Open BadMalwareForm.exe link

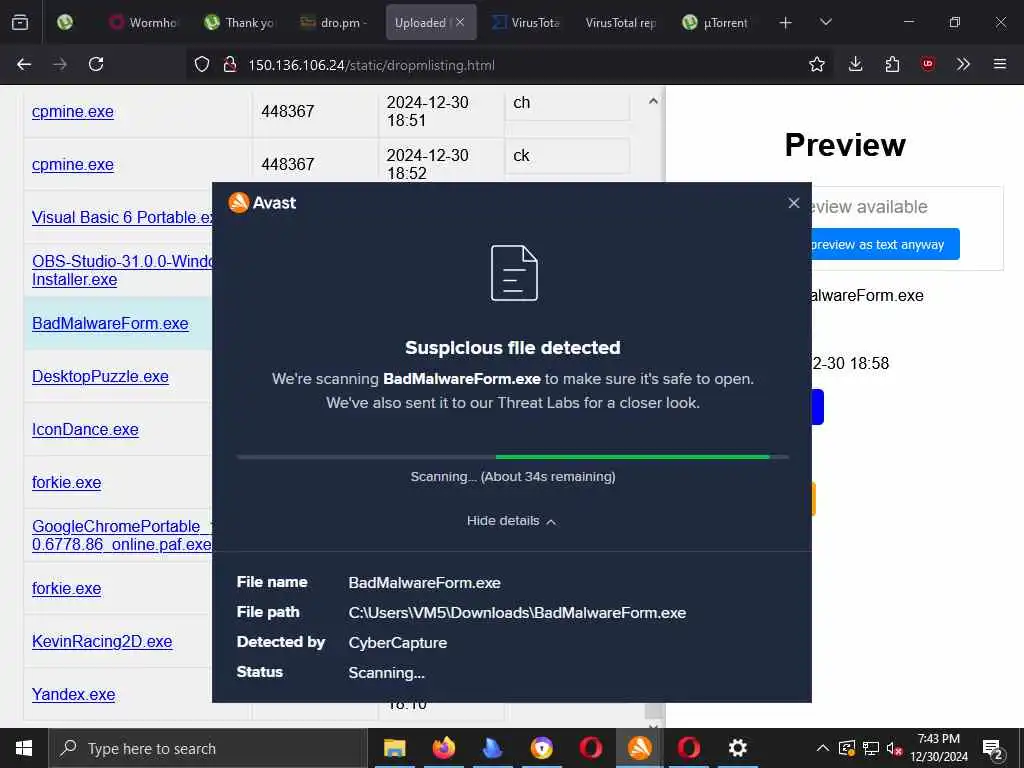pyautogui.click(x=110, y=323)
